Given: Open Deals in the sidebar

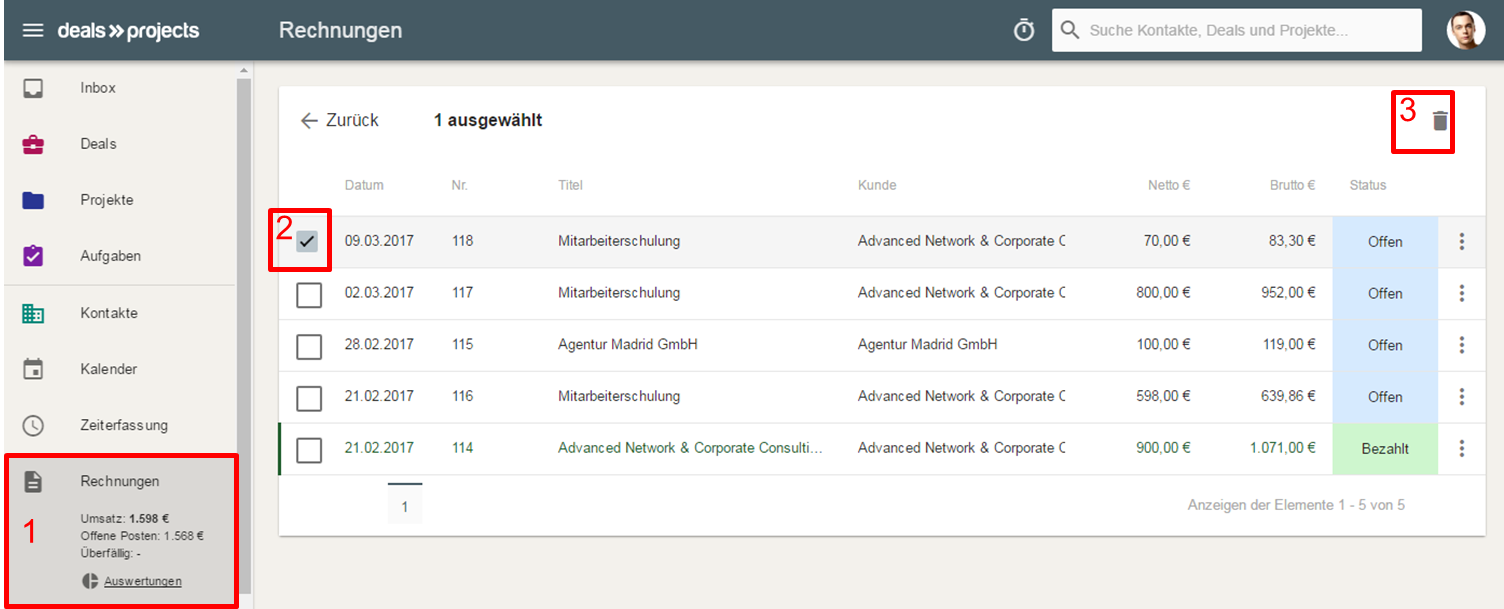Looking at the screenshot, I should coord(119,144).
